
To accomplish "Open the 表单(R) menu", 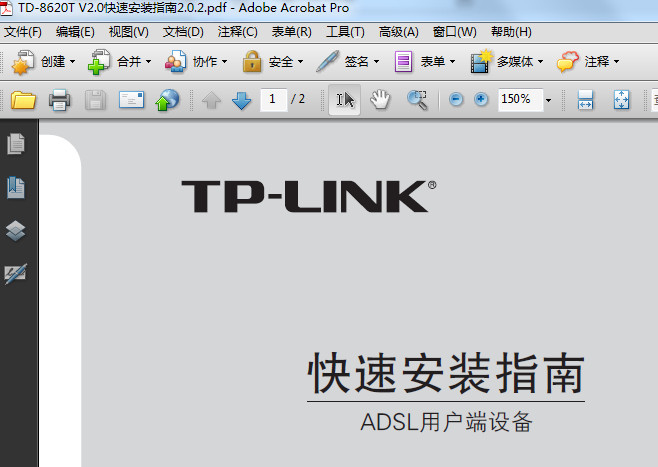I will point(292,32).
